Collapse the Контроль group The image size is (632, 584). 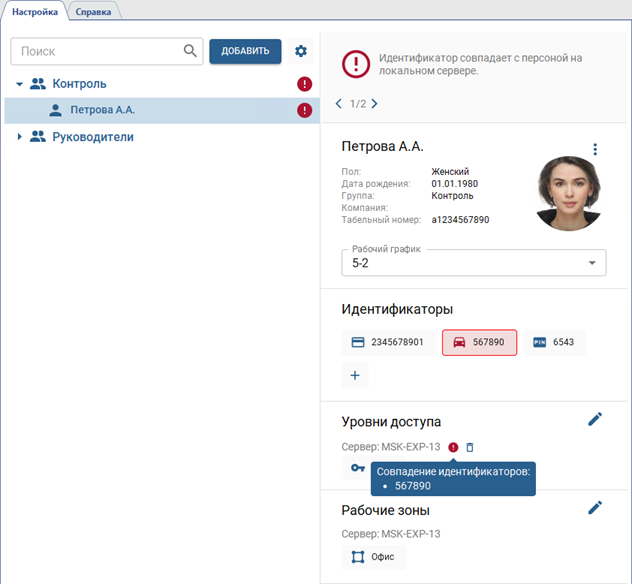tap(19, 84)
